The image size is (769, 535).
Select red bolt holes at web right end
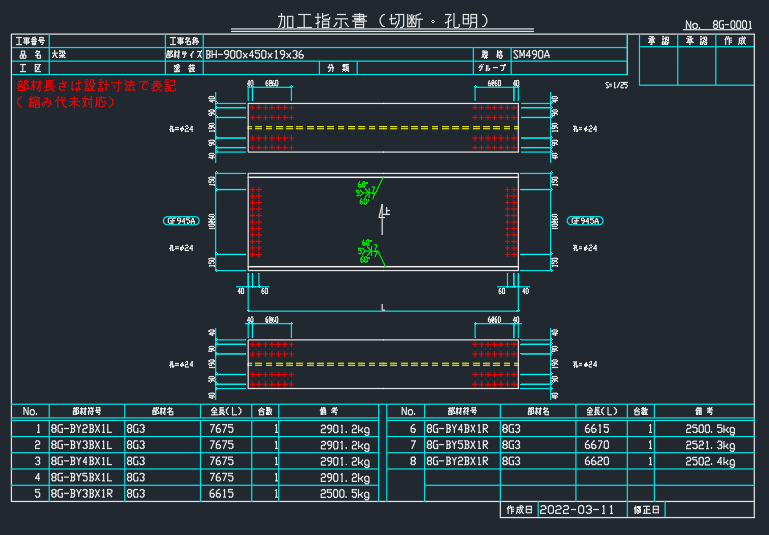pyautogui.click(x=510, y=221)
